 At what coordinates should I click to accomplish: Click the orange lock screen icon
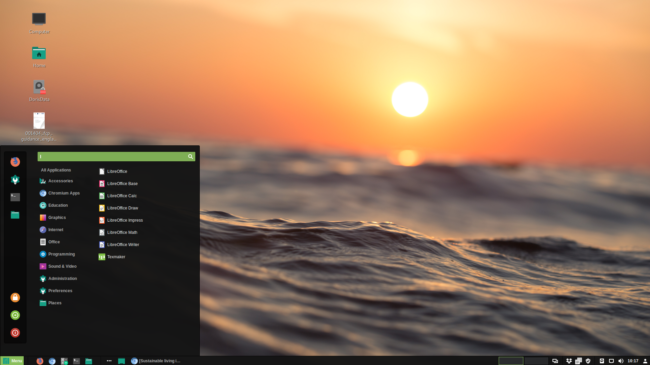coord(15,297)
